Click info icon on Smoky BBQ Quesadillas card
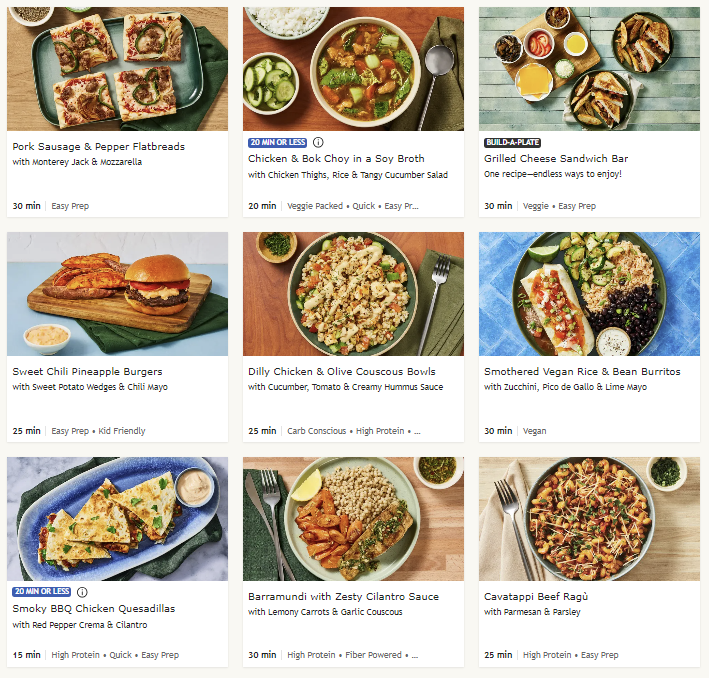Image resolution: width=709 pixels, height=678 pixels. 82,592
